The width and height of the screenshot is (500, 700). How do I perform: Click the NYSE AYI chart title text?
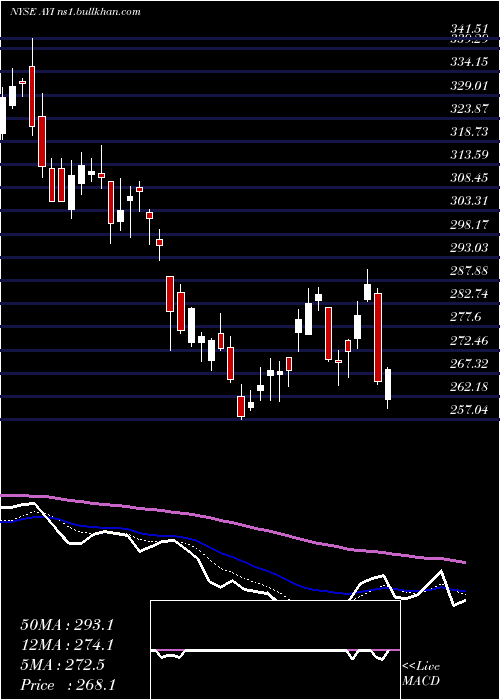[75, 12]
